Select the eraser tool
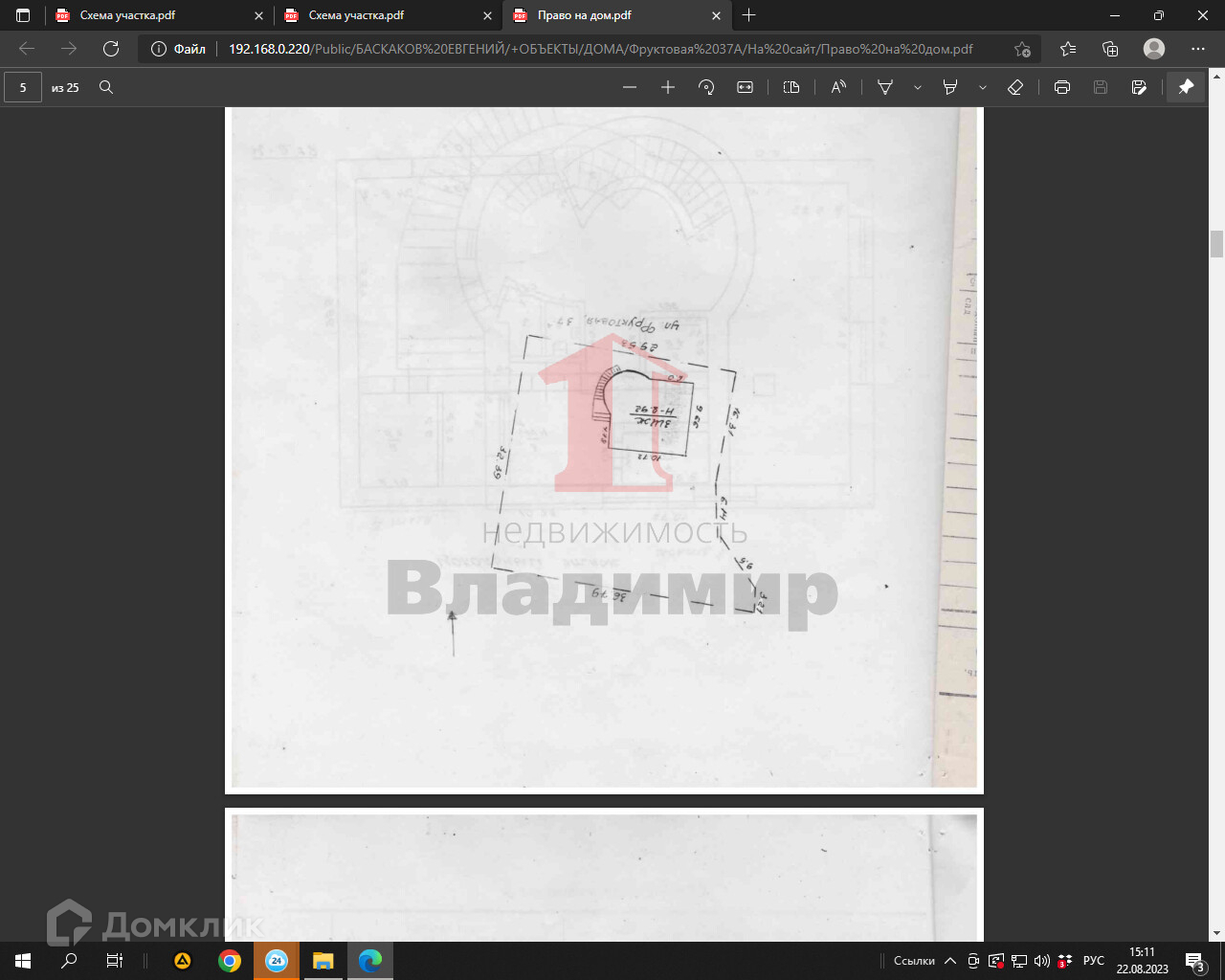The height and width of the screenshot is (980, 1225). pos(1015,87)
